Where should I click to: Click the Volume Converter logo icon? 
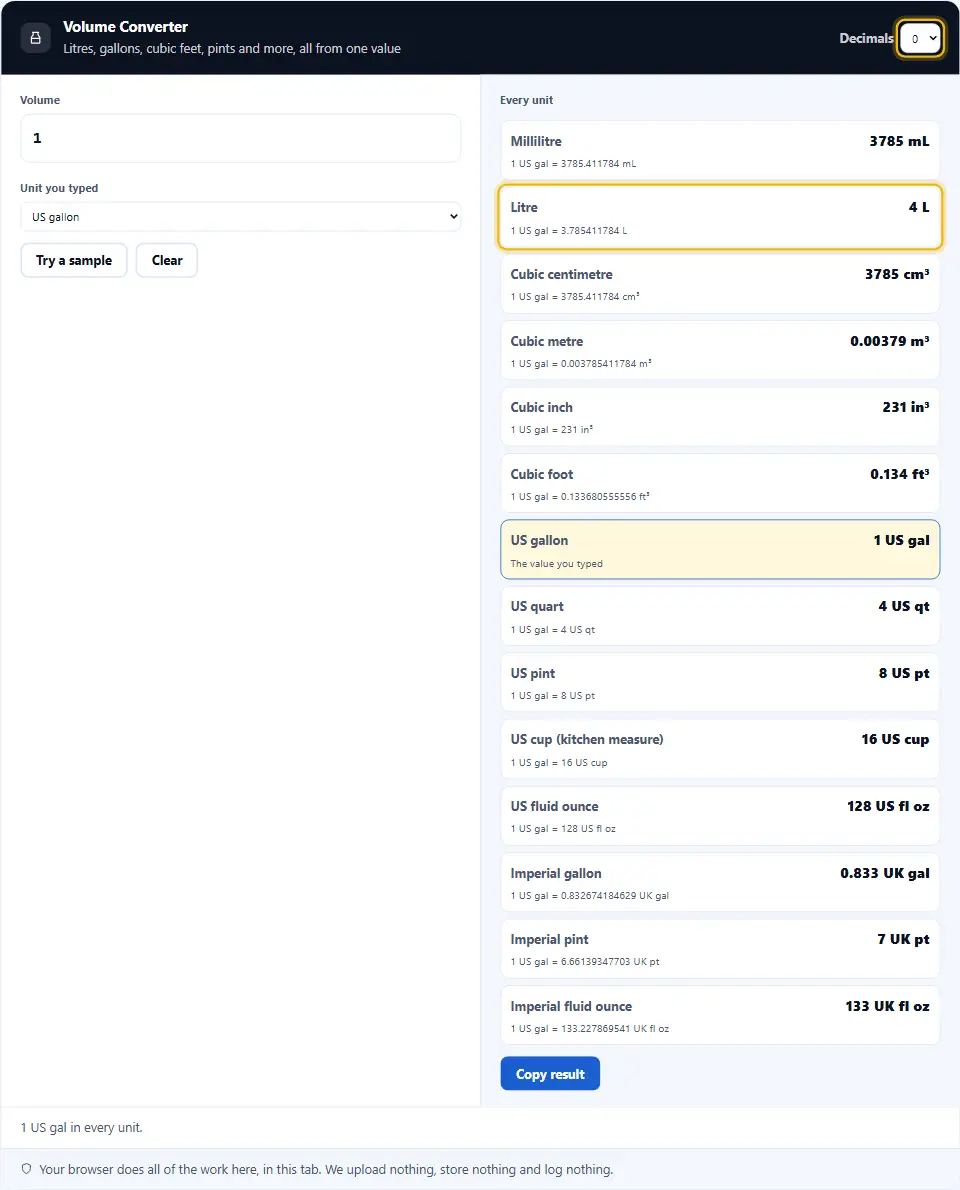36,37
